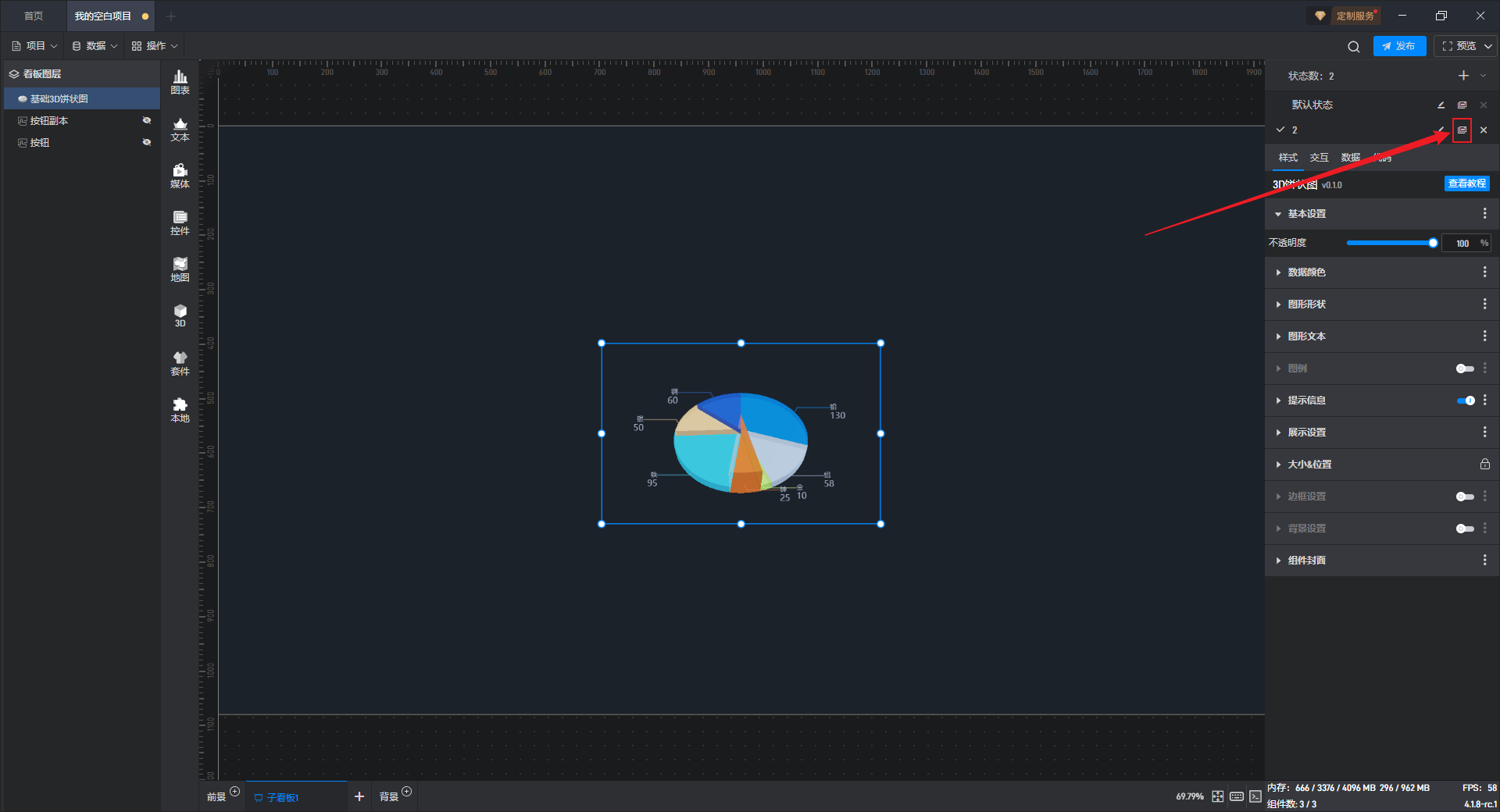1500x812 pixels.
Task: Open a new project tab
Action: 171,16
